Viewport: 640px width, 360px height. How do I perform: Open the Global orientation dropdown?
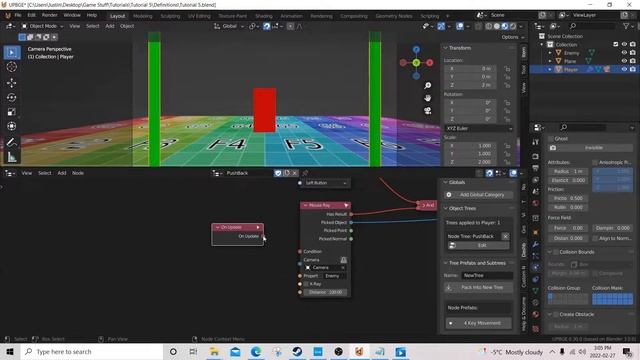click(229, 26)
